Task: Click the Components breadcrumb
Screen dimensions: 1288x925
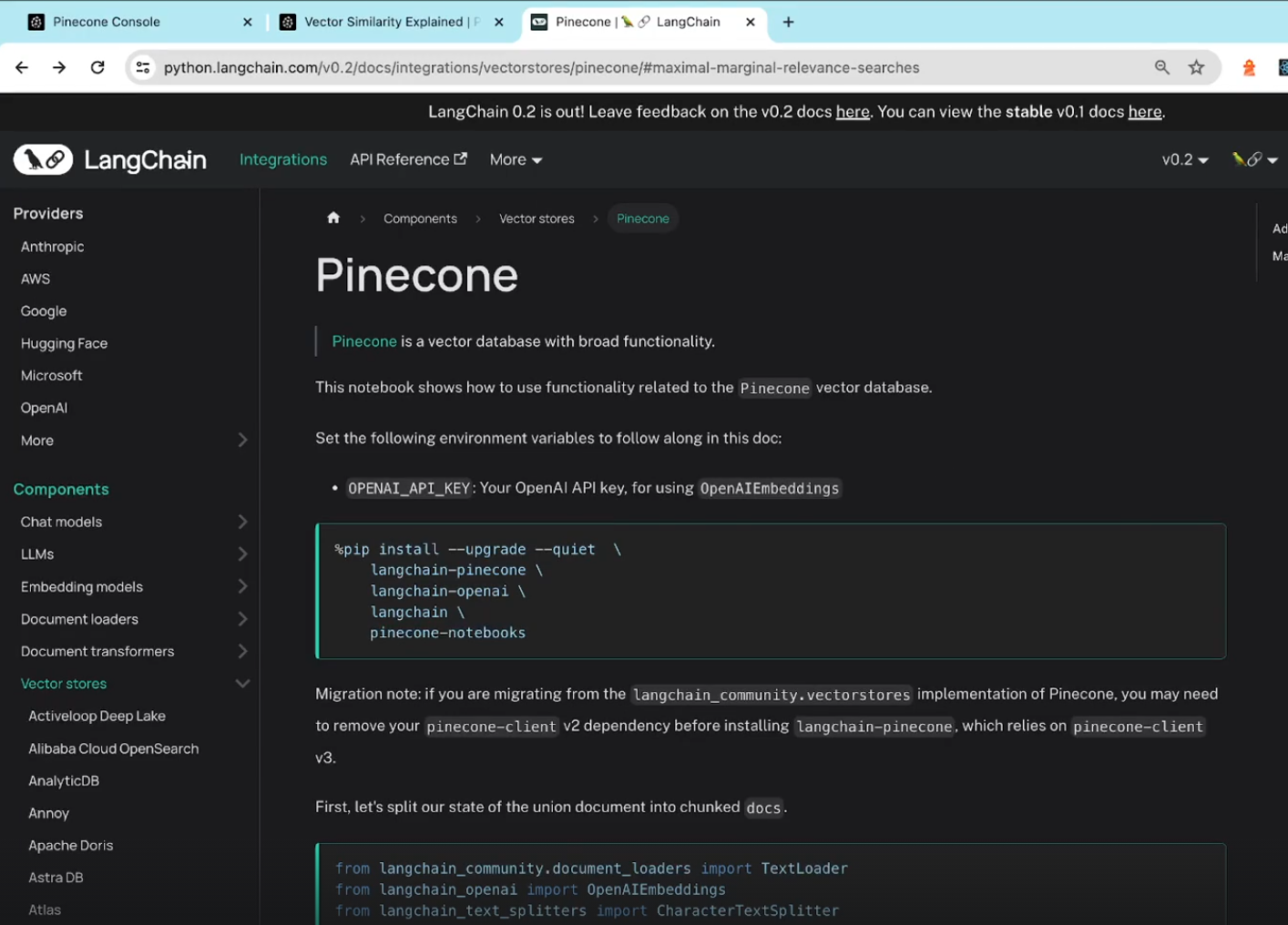Action: [x=420, y=219]
